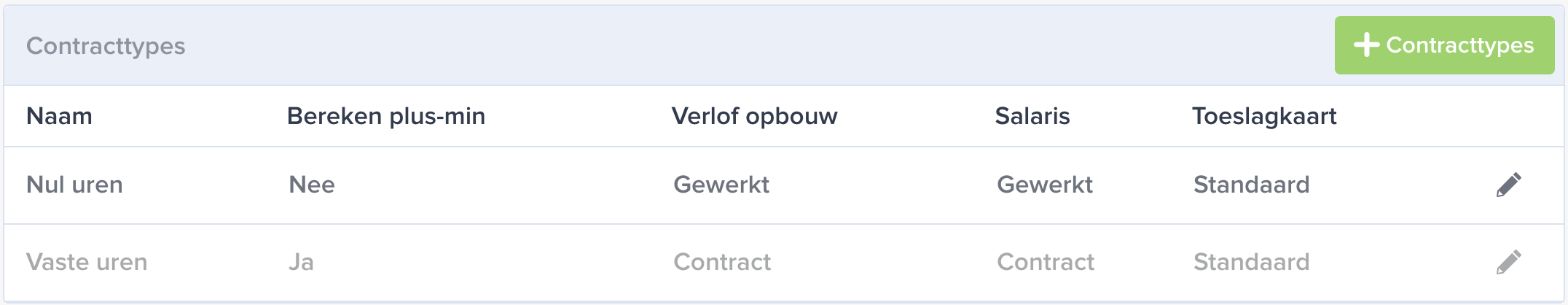The width and height of the screenshot is (1568, 305).
Task: Select the Vaste uren row name
Action: point(87,262)
